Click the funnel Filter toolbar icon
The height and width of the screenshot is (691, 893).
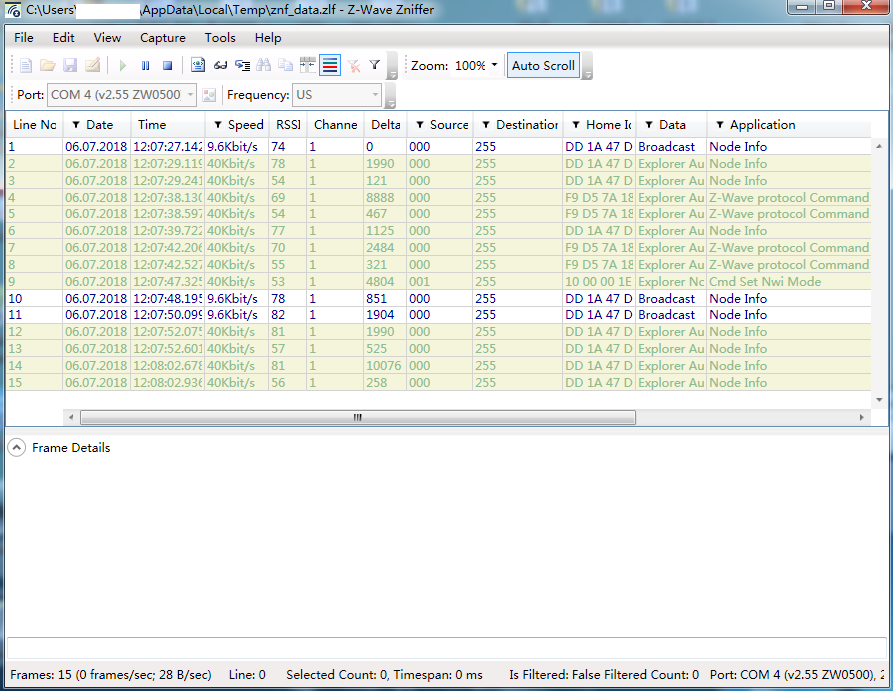(375, 65)
